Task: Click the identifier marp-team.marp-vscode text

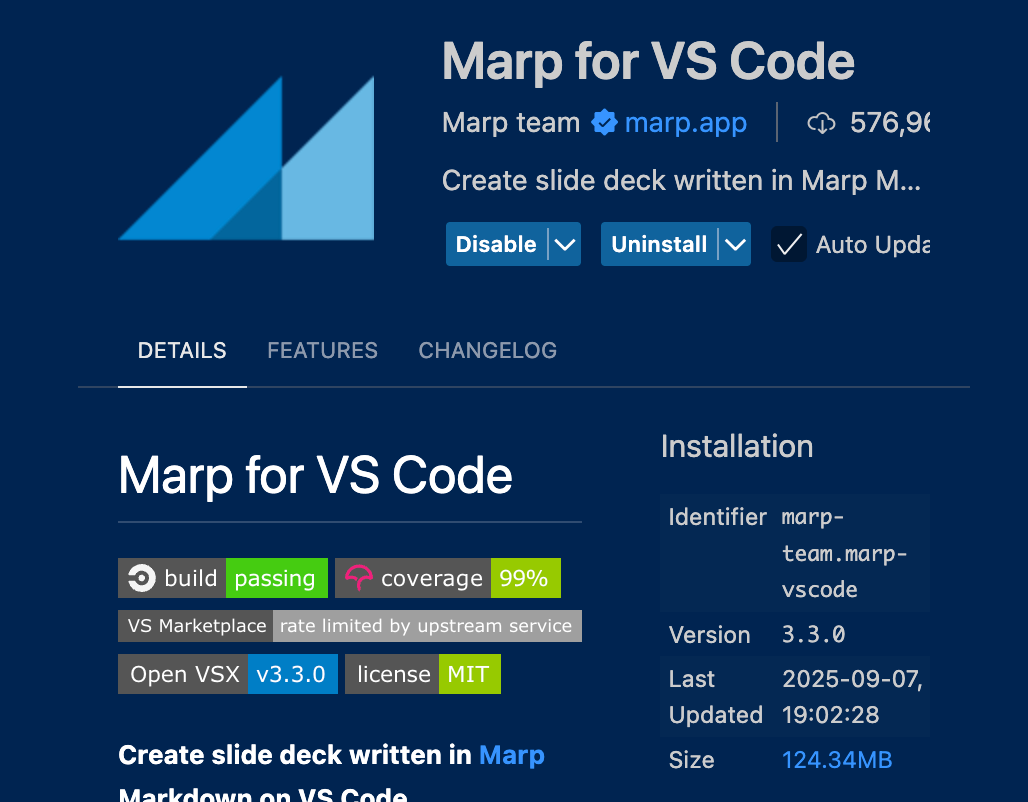Action: [844, 553]
